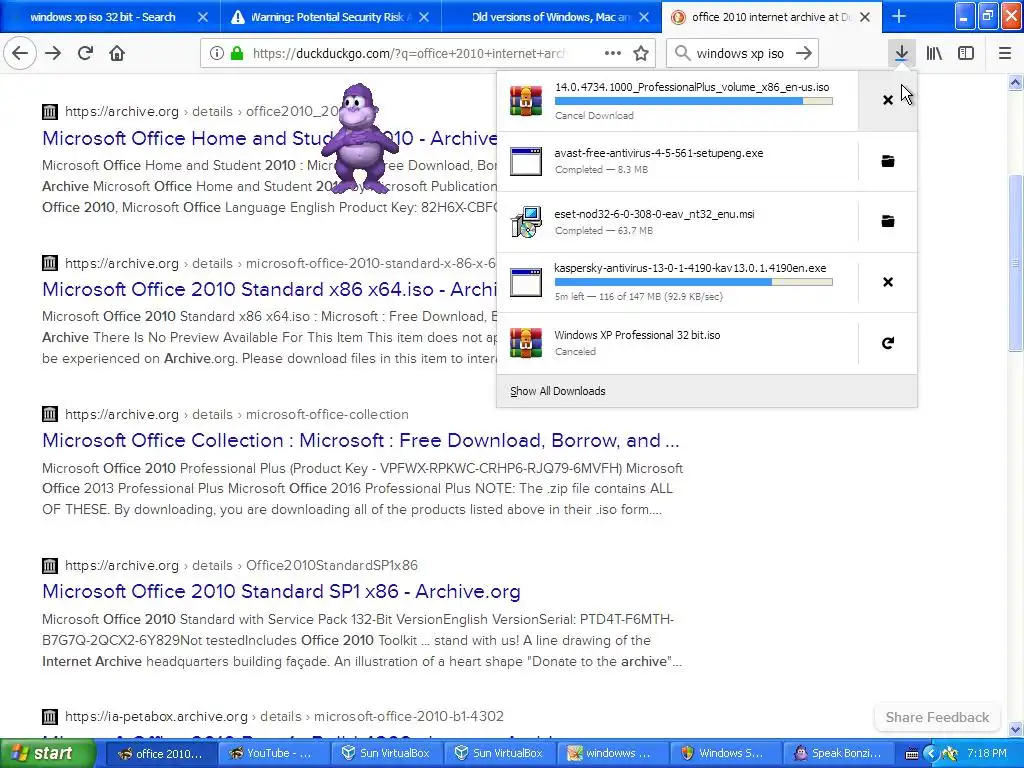The image size is (1024, 768).
Task: Click the Windows XP iso WinRAR icon
Action: point(526,343)
